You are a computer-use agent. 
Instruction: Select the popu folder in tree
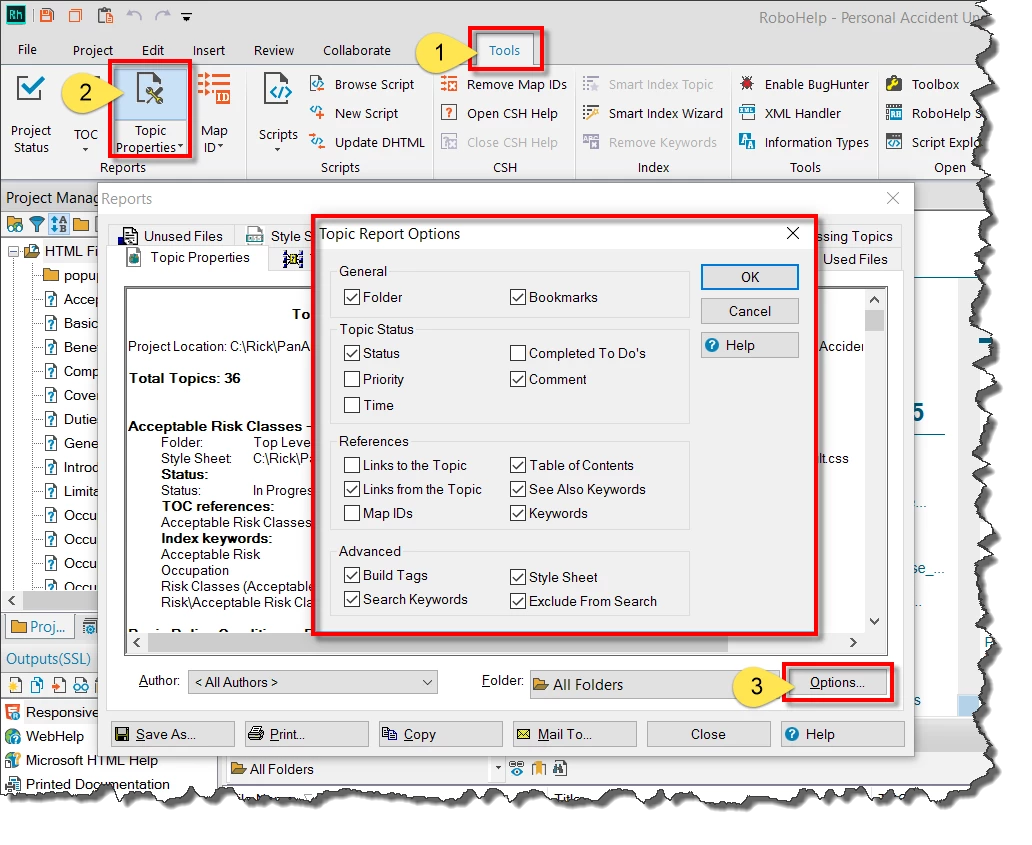click(x=71, y=275)
